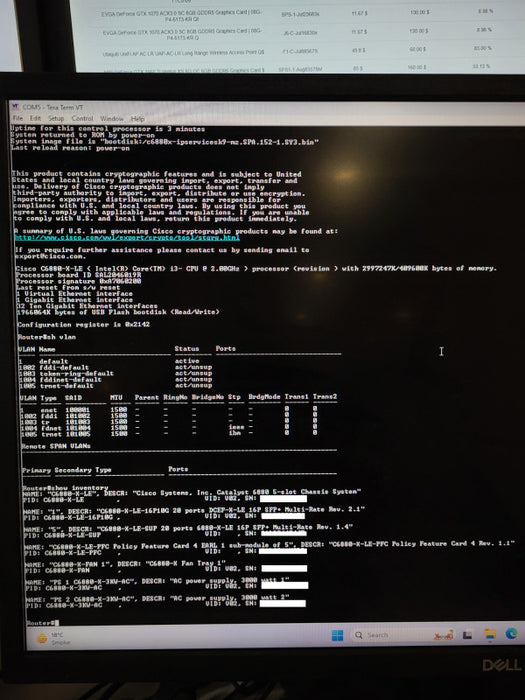
Task: Open the Edit menu
Action: (x=35, y=118)
